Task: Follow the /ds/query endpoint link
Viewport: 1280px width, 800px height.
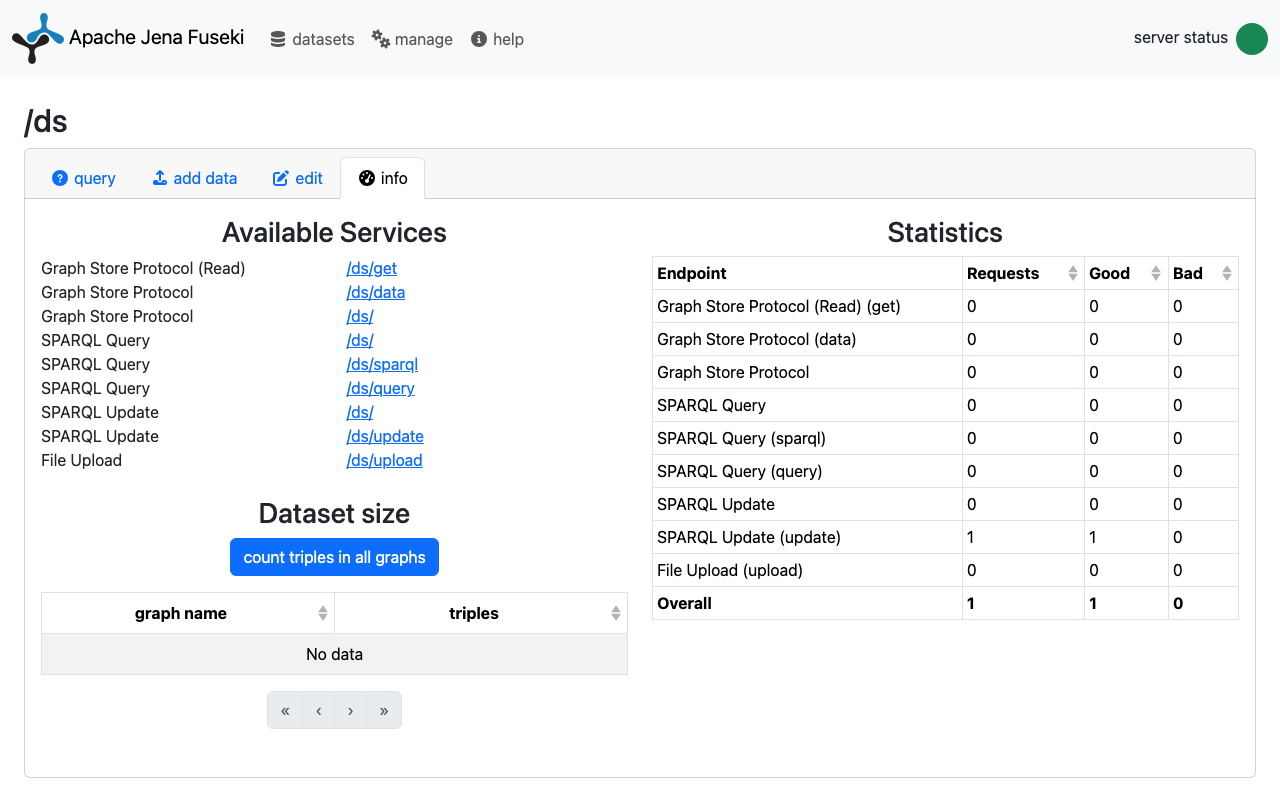Action: point(380,388)
